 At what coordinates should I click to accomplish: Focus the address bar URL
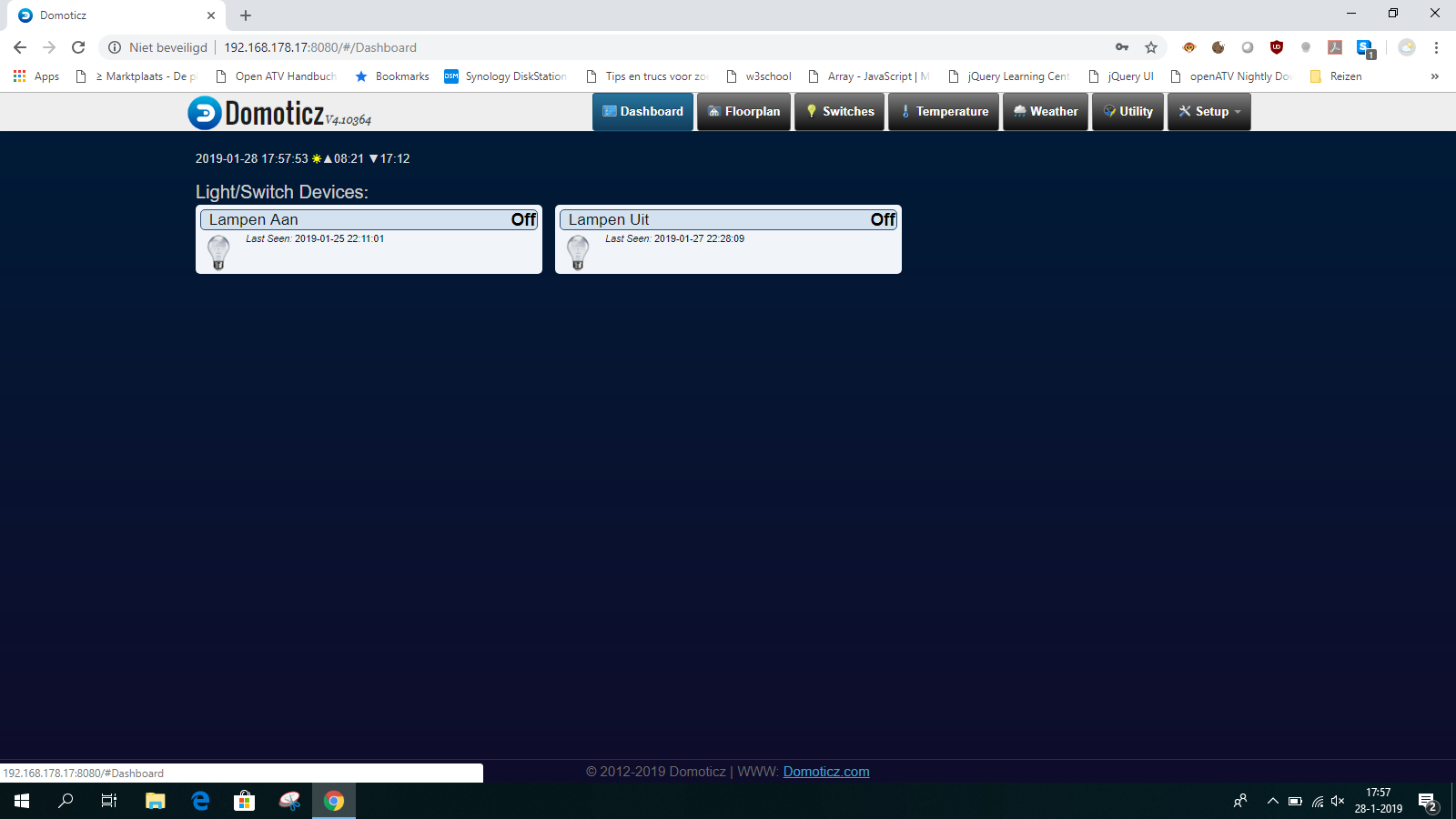click(x=320, y=47)
